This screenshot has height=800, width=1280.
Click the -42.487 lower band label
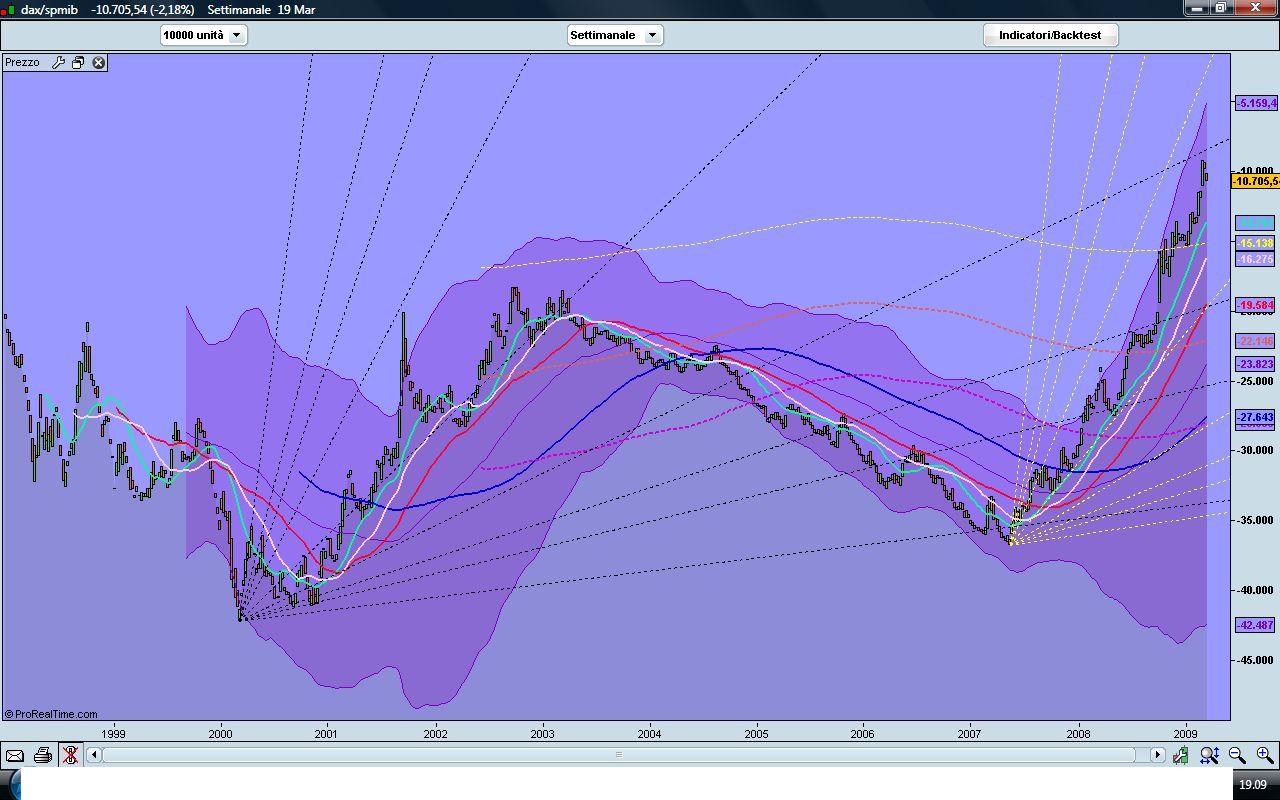[1255, 625]
